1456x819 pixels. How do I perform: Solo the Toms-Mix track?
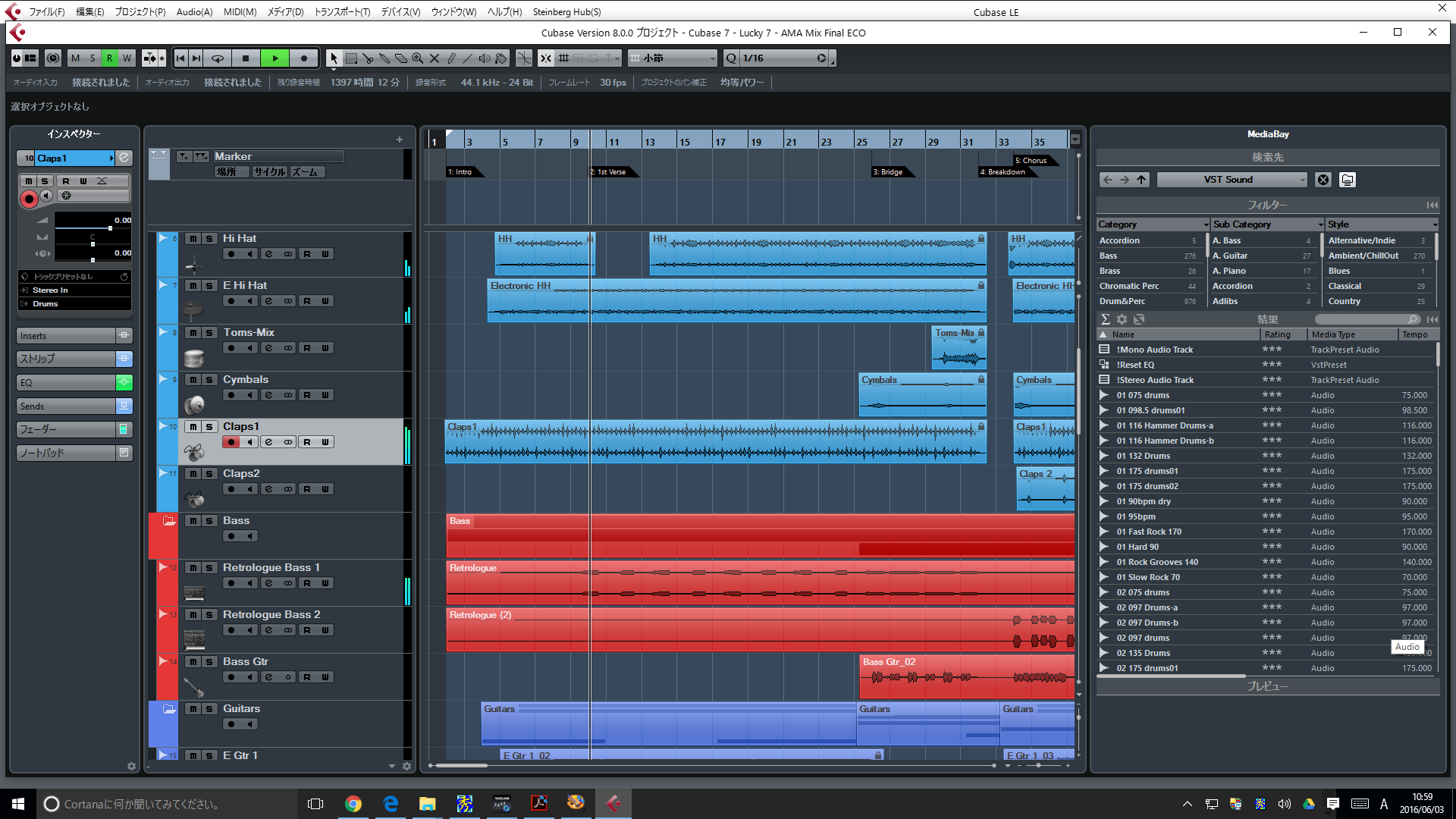pyautogui.click(x=209, y=333)
